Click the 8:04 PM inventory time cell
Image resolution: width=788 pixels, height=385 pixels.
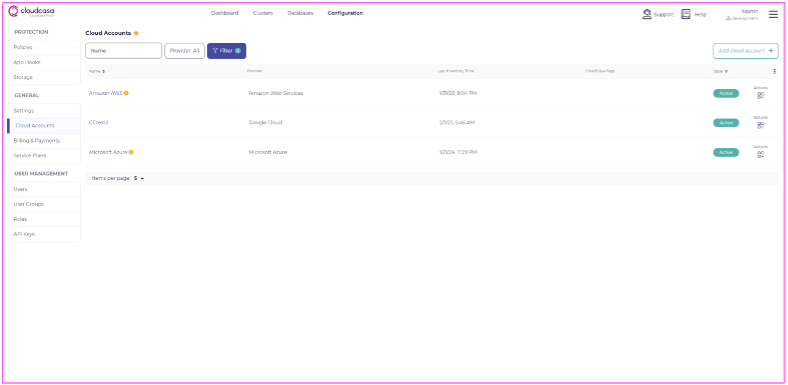point(457,93)
